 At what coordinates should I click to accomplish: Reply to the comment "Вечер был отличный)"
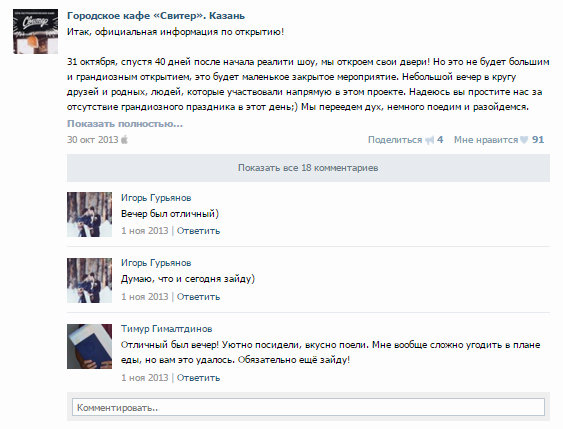tap(198, 231)
